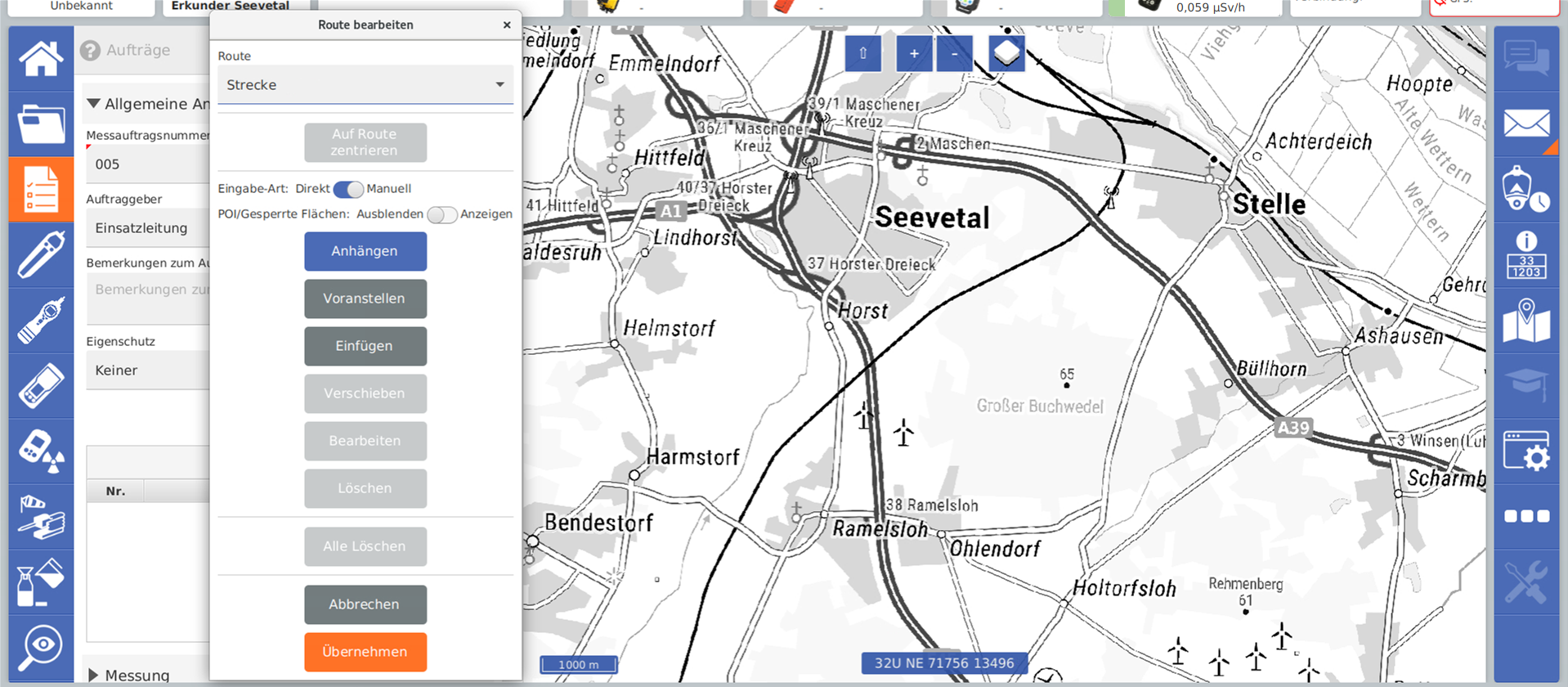Open the home screen from the sidebar
The height and width of the screenshot is (687, 1568).
click(41, 58)
